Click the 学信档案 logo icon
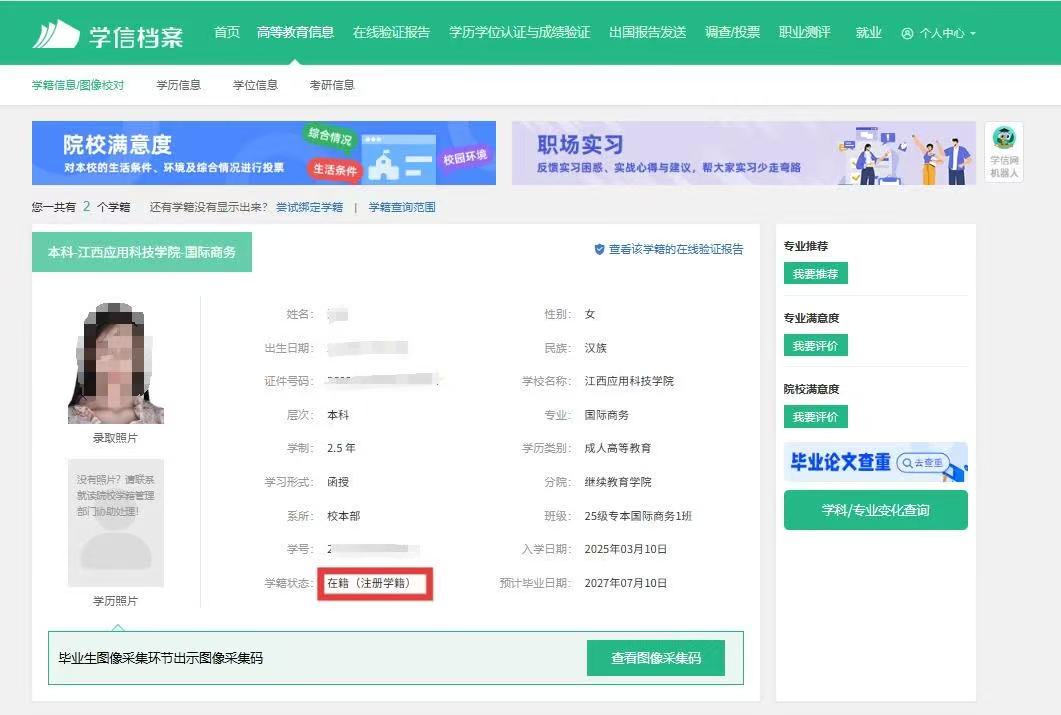The image size is (1061, 715). click(x=55, y=33)
